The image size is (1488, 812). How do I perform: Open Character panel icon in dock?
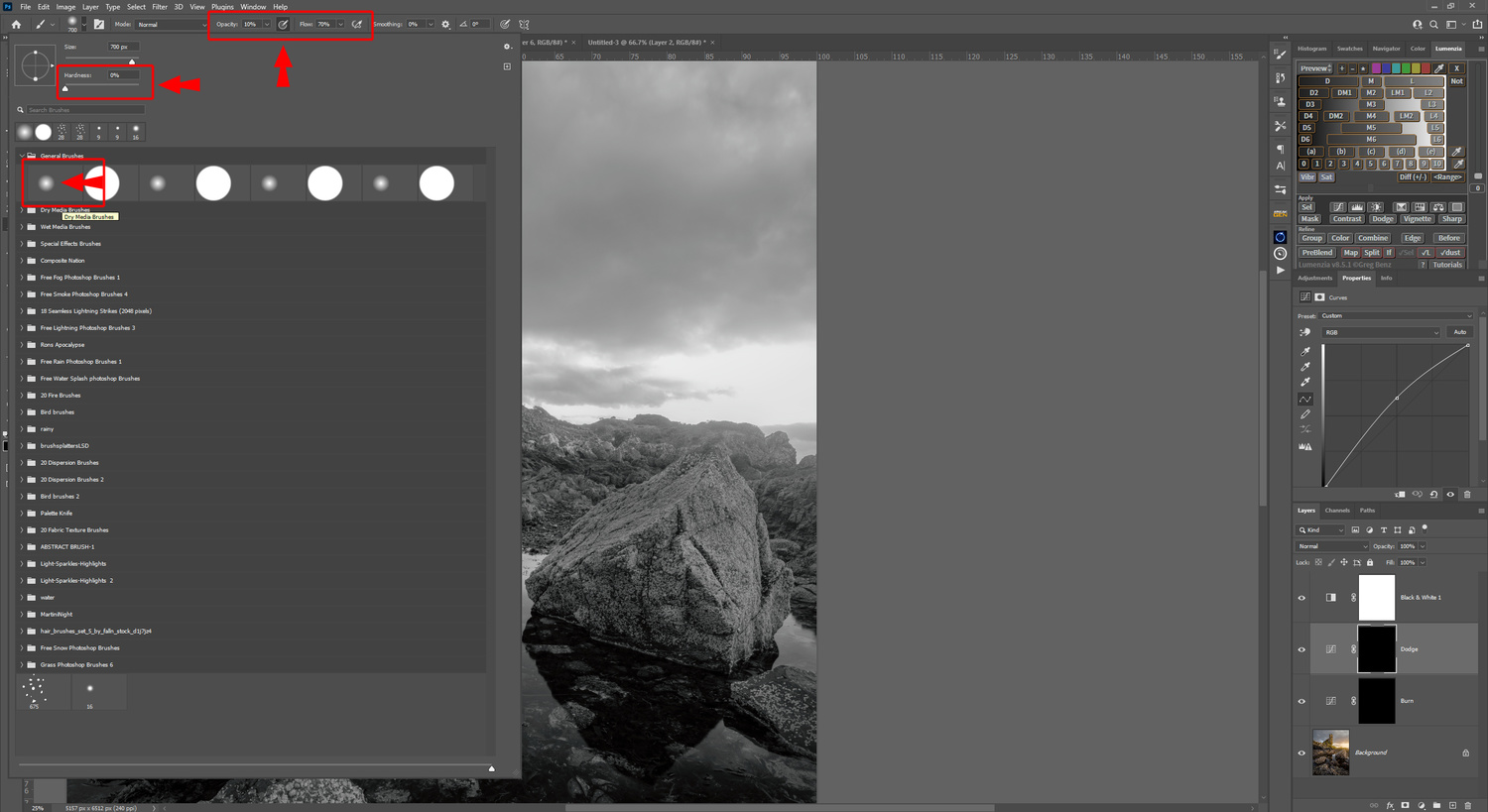click(1280, 167)
